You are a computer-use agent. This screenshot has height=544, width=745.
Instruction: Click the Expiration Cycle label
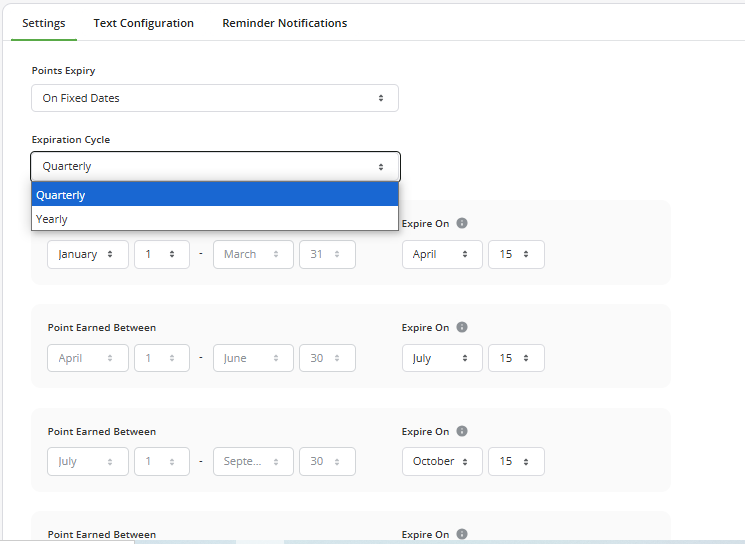click(x=71, y=140)
